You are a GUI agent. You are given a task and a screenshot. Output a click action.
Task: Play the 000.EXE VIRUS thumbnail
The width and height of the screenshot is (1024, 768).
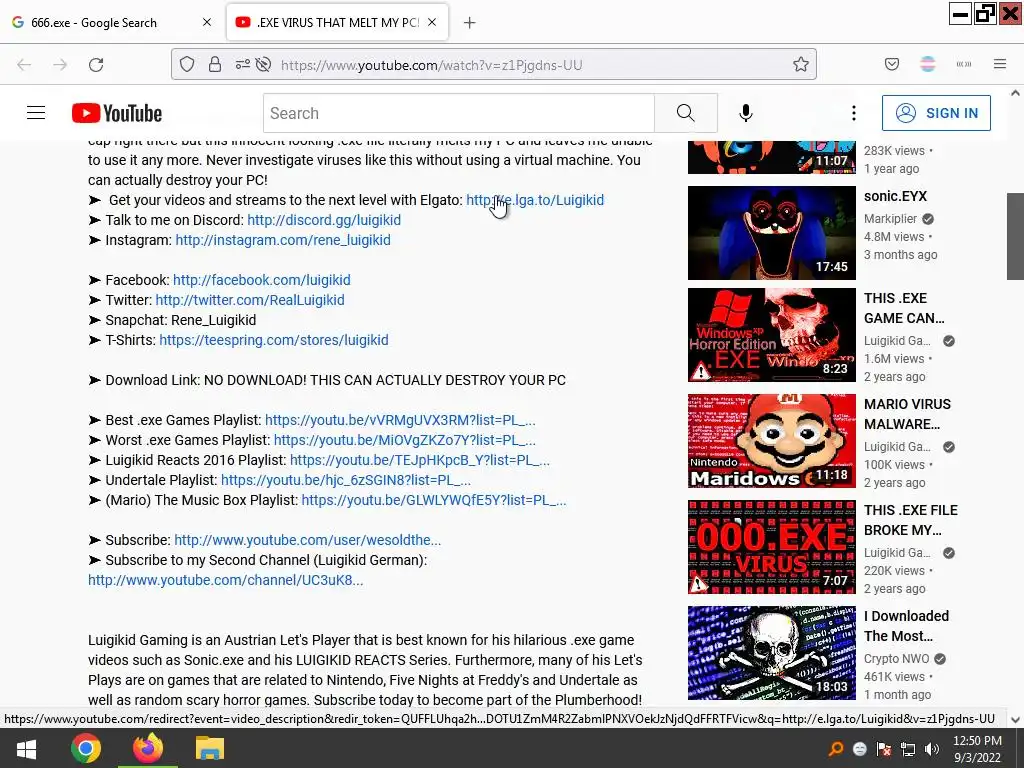[x=771, y=547]
